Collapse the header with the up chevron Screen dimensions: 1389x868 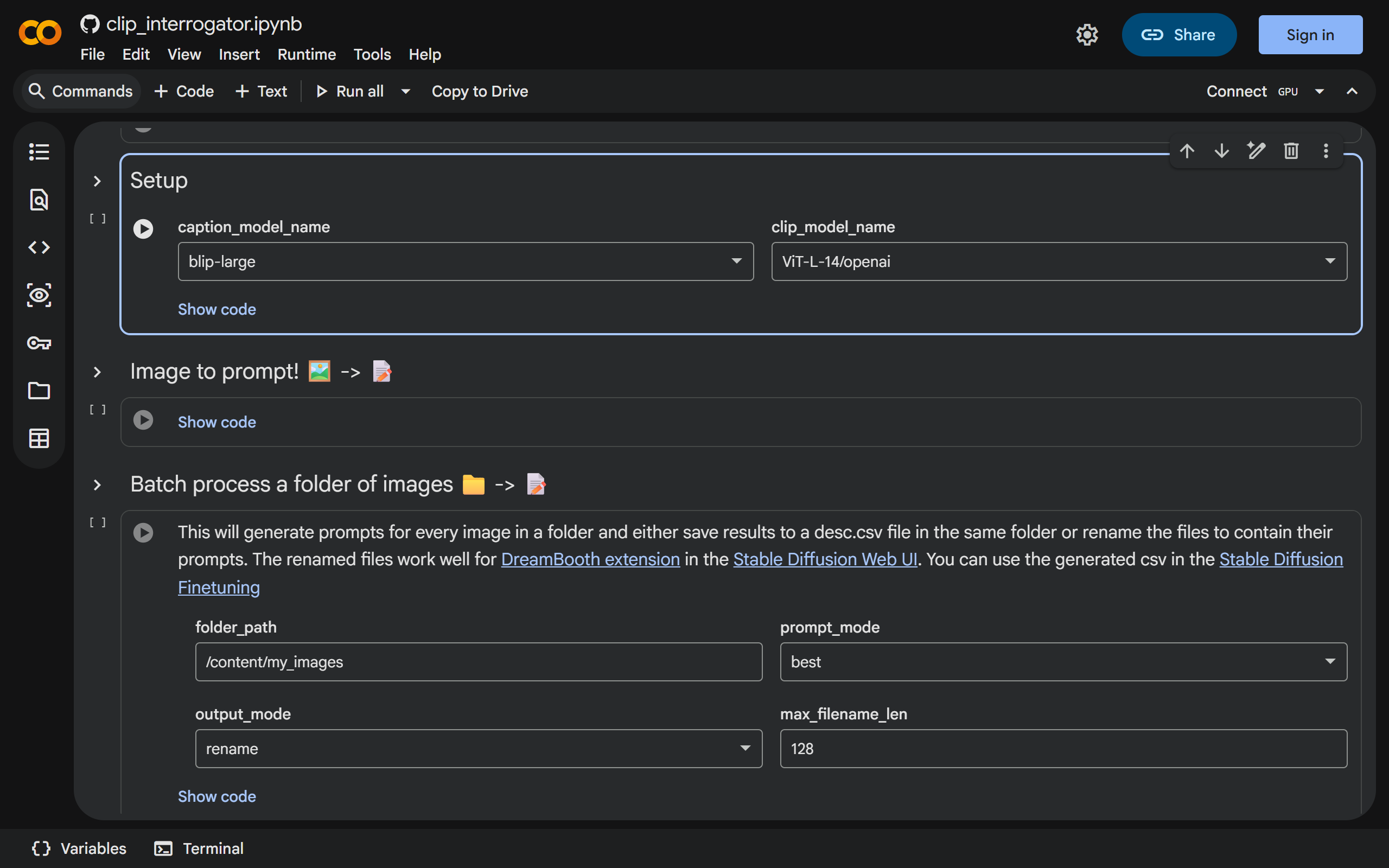point(1352,91)
